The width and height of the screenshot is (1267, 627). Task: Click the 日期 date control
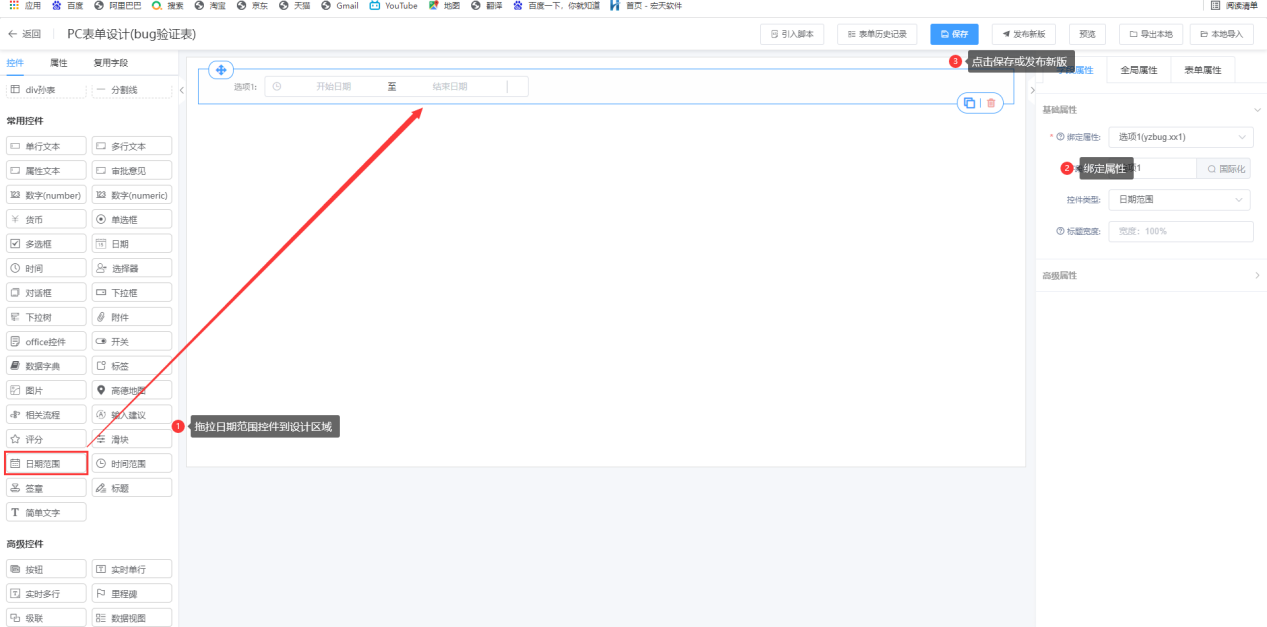click(x=132, y=244)
